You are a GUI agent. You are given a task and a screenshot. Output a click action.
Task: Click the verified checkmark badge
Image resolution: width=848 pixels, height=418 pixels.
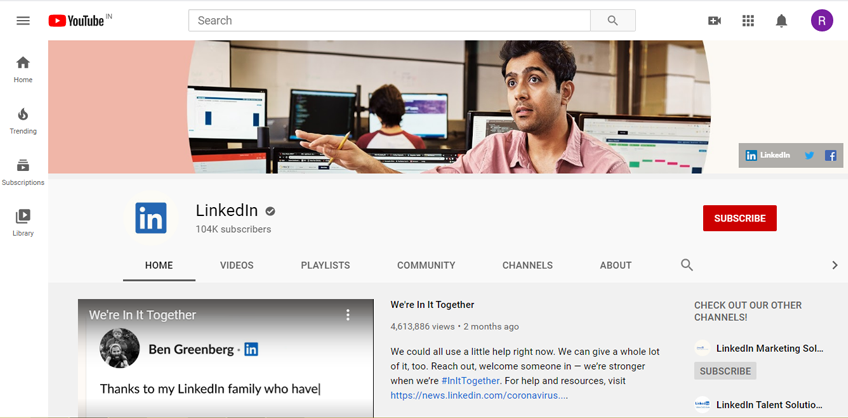[x=270, y=211]
